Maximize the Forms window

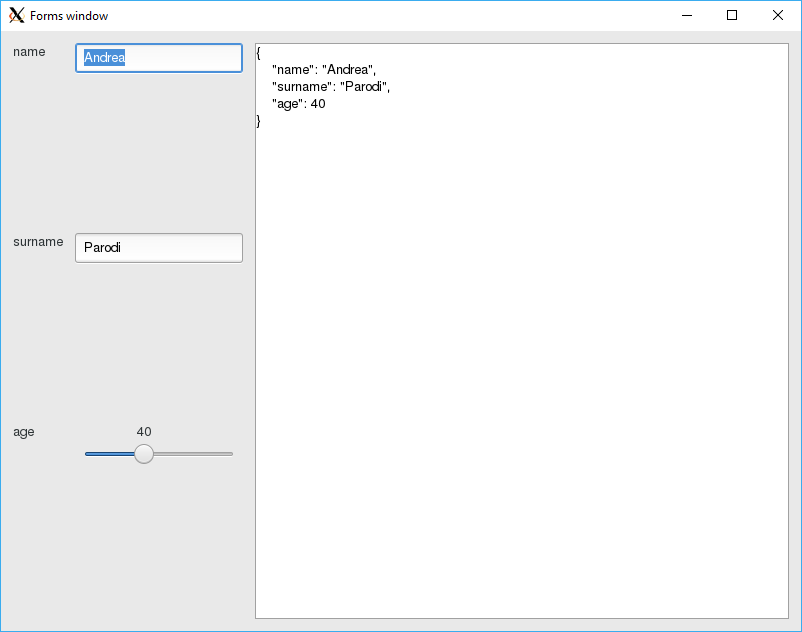point(732,15)
